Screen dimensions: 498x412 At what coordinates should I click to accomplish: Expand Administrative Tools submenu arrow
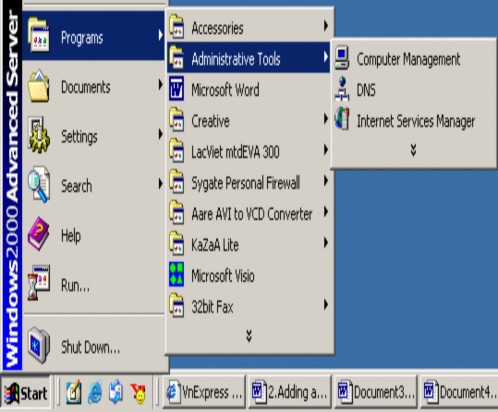[x=325, y=57]
